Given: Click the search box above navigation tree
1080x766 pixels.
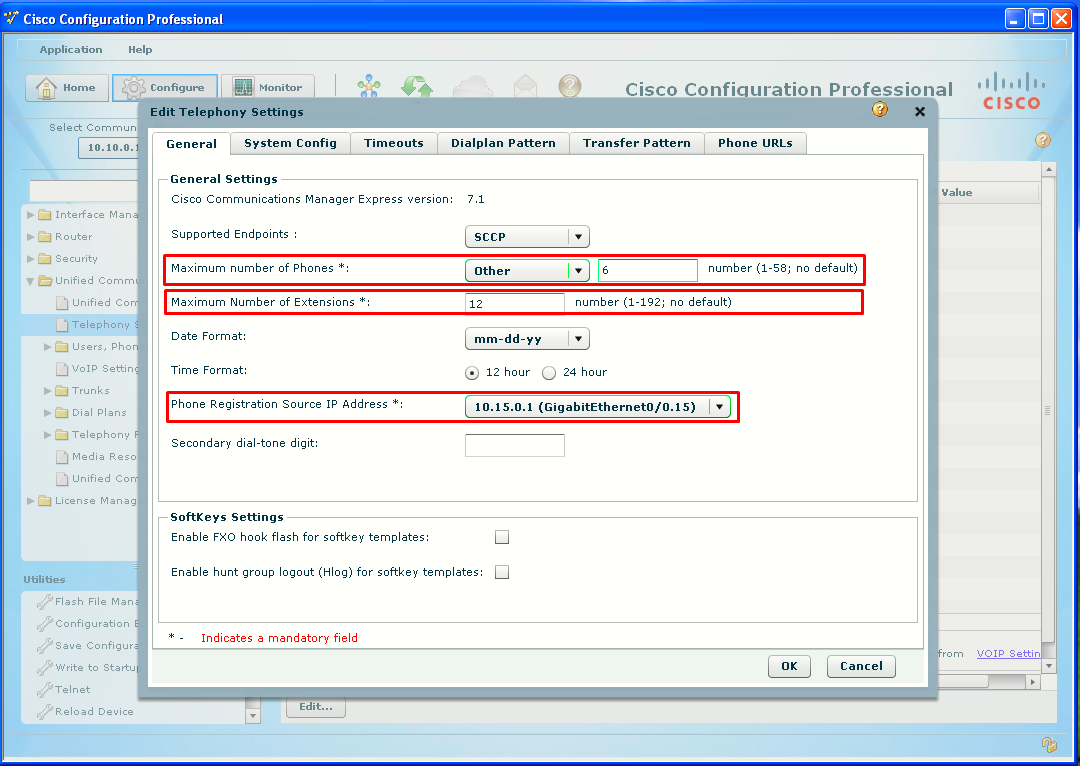Looking at the screenshot, I should pos(84,191).
